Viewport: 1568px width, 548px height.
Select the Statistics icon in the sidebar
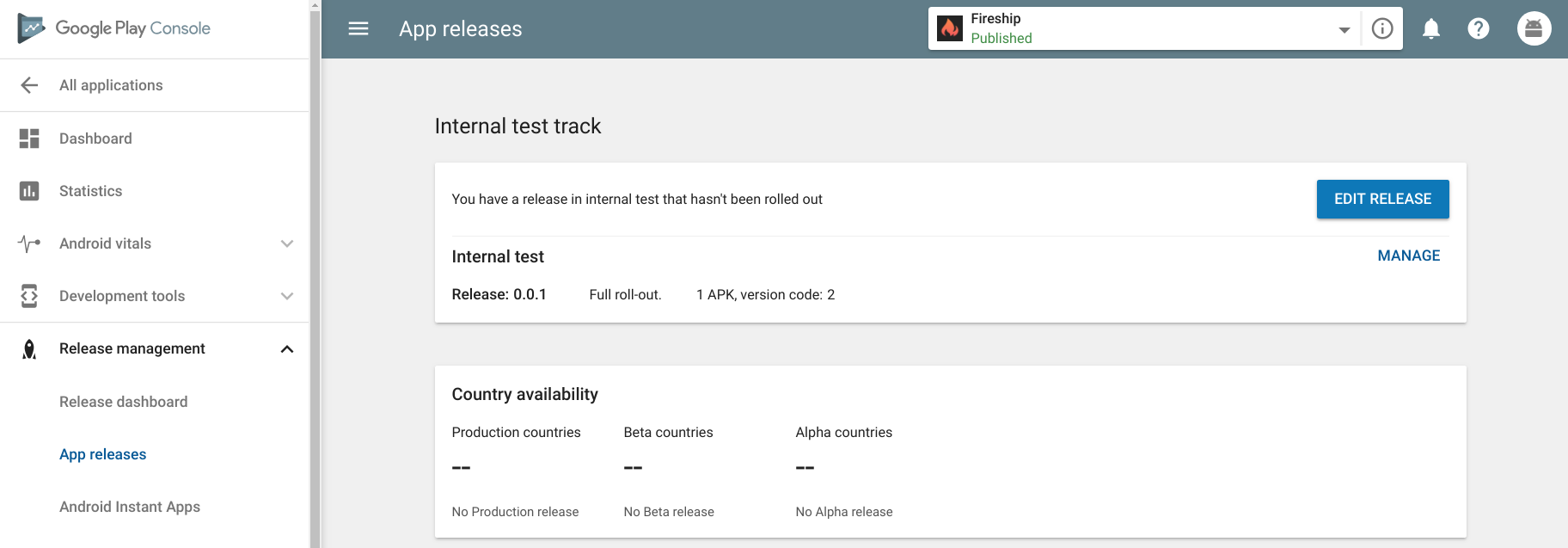28,190
